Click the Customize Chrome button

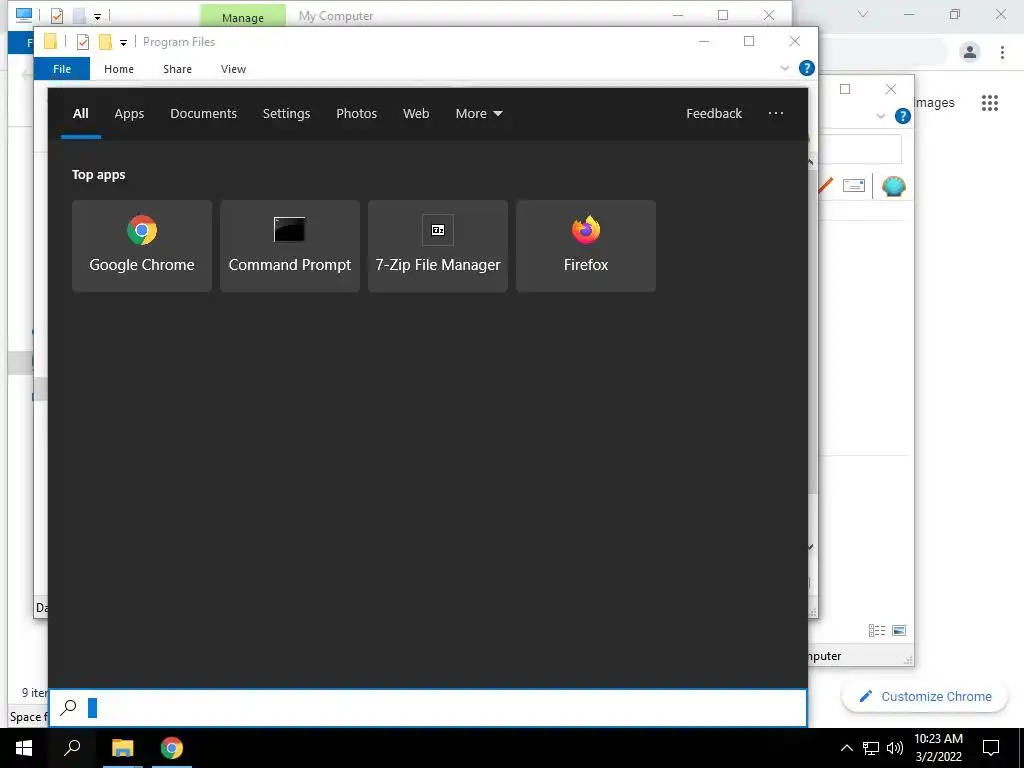click(925, 697)
